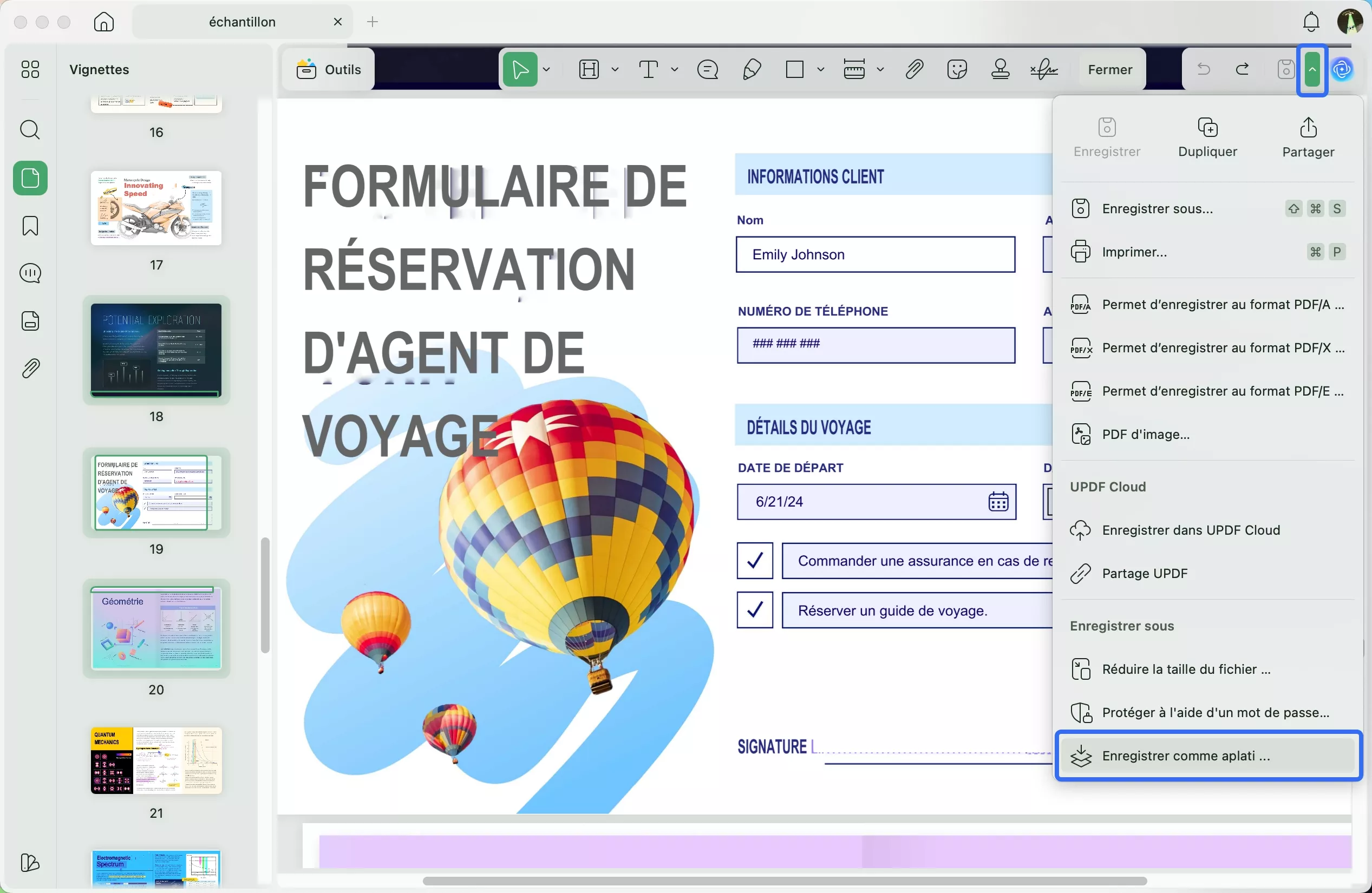Viewport: 1372px width, 893px height.
Task: Select 'Imprimer' from the save menu
Action: pyautogui.click(x=1133, y=252)
